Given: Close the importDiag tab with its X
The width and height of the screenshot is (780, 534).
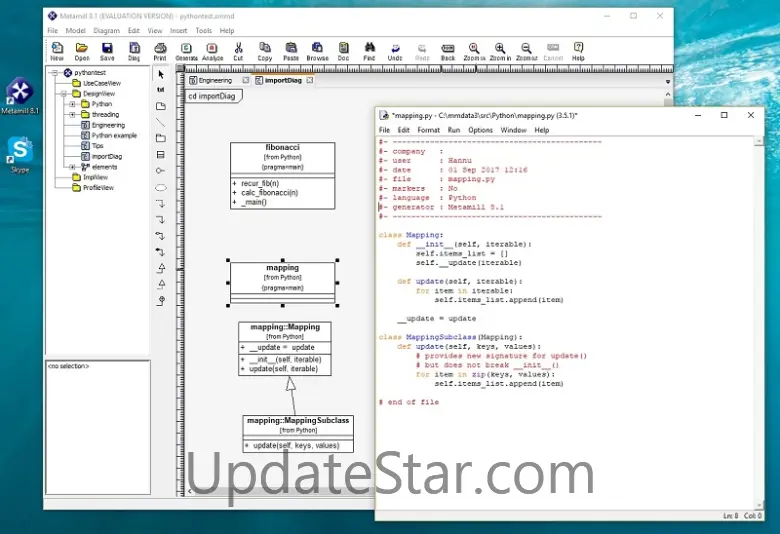Looking at the screenshot, I should 310,80.
